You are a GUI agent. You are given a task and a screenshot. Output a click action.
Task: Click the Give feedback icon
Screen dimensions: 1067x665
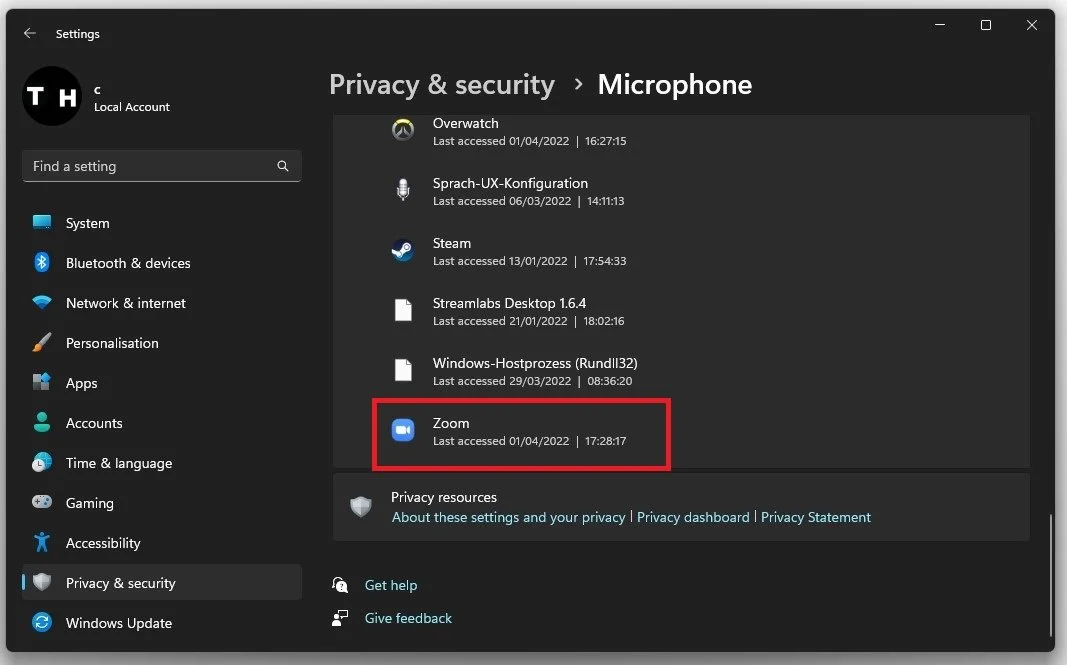[340, 618]
